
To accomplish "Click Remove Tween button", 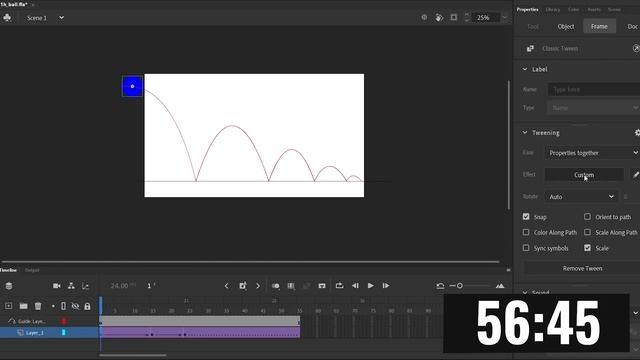I will point(582,268).
